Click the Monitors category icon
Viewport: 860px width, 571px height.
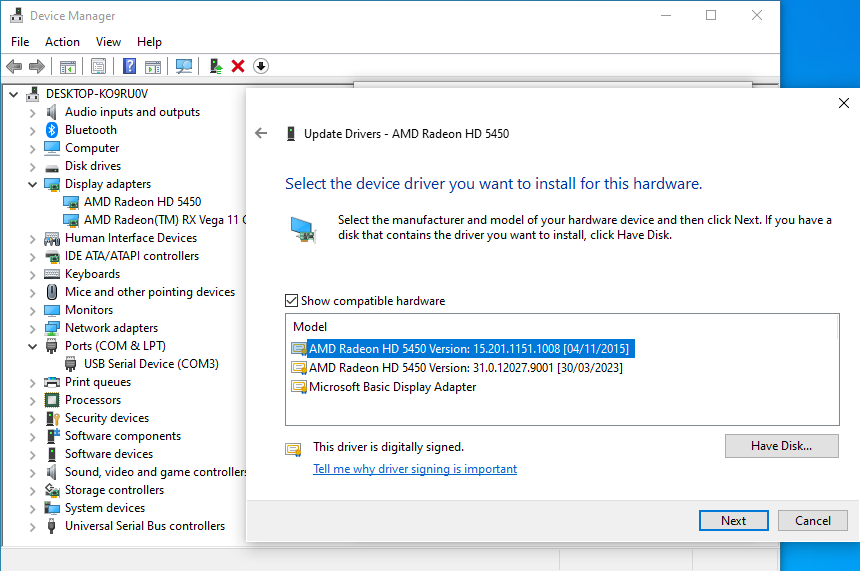pos(52,310)
